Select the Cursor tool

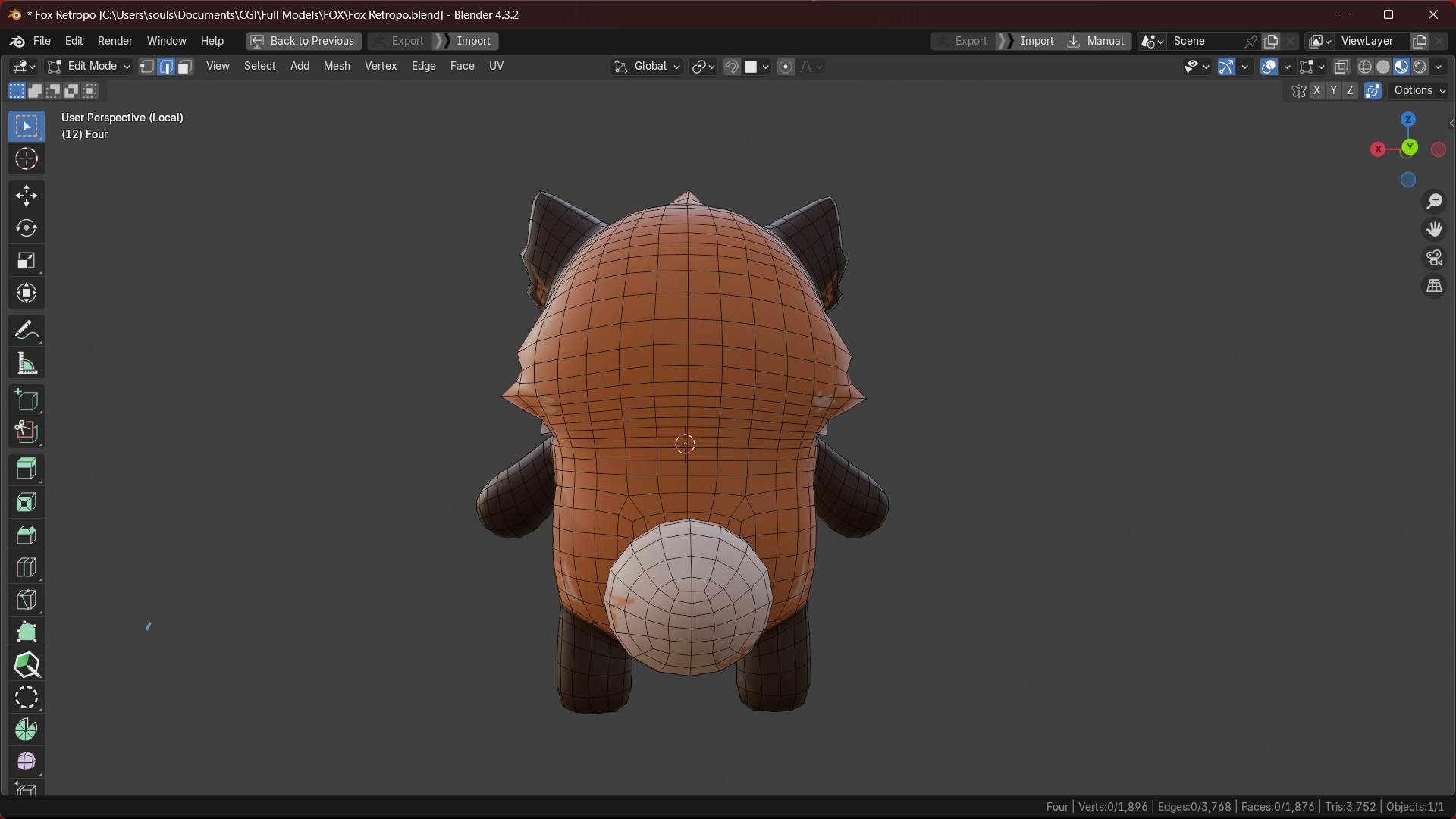(27, 159)
